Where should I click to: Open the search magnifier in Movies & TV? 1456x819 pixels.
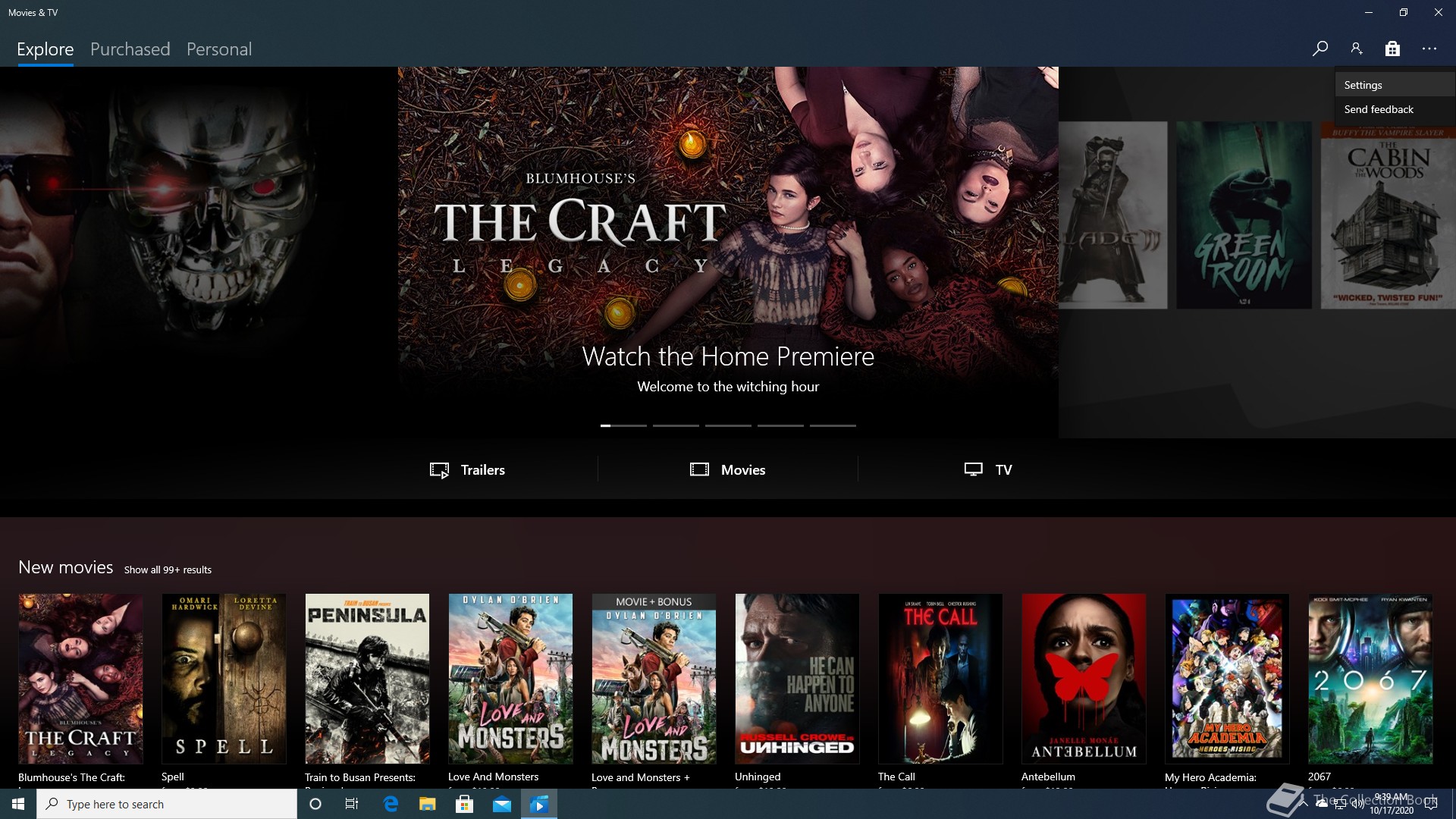pyautogui.click(x=1319, y=49)
